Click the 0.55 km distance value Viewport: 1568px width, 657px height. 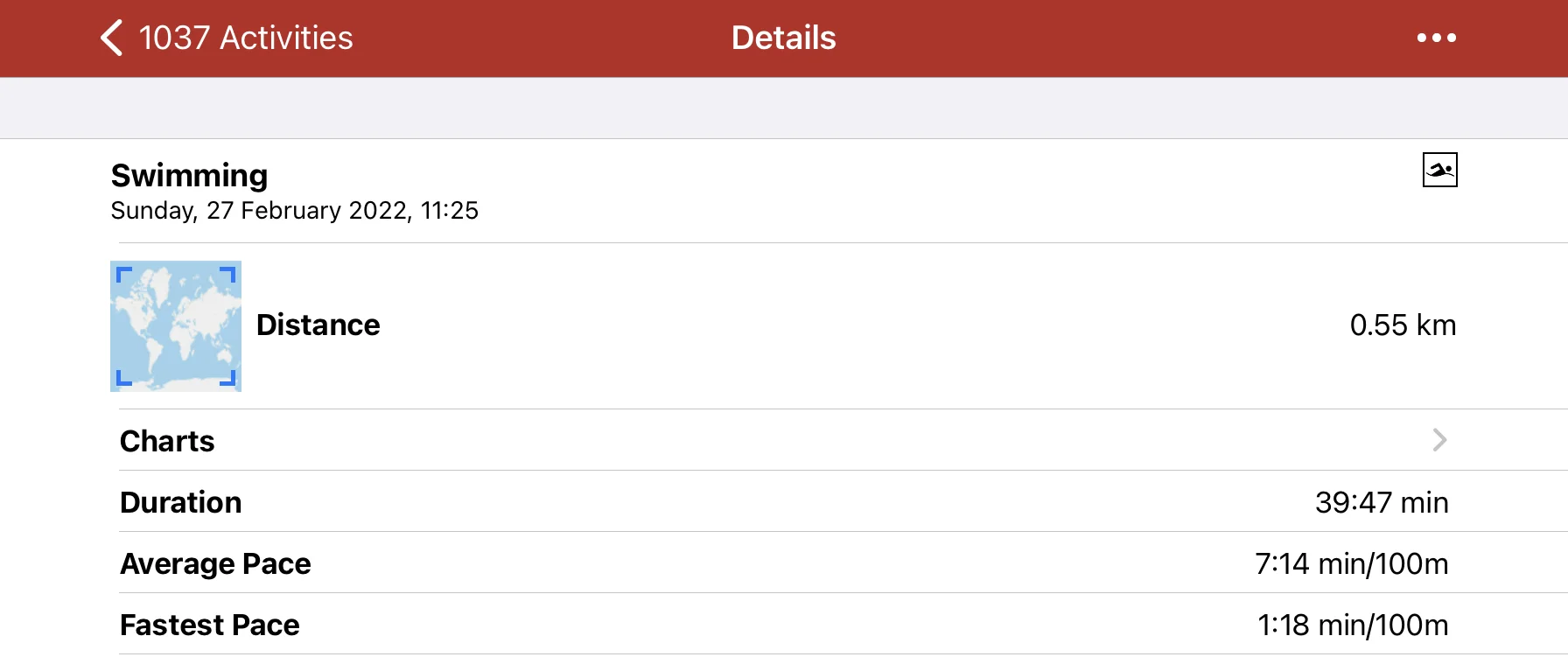tap(1402, 325)
